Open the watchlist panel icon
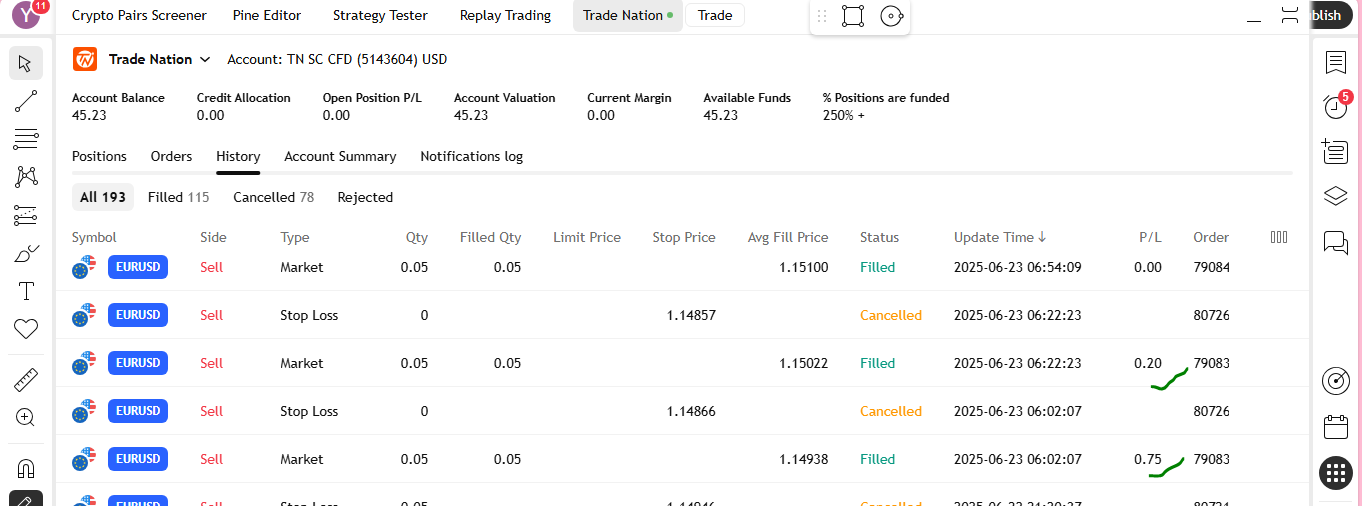Image resolution: width=1362 pixels, height=506 pixels. point(1335,63)
